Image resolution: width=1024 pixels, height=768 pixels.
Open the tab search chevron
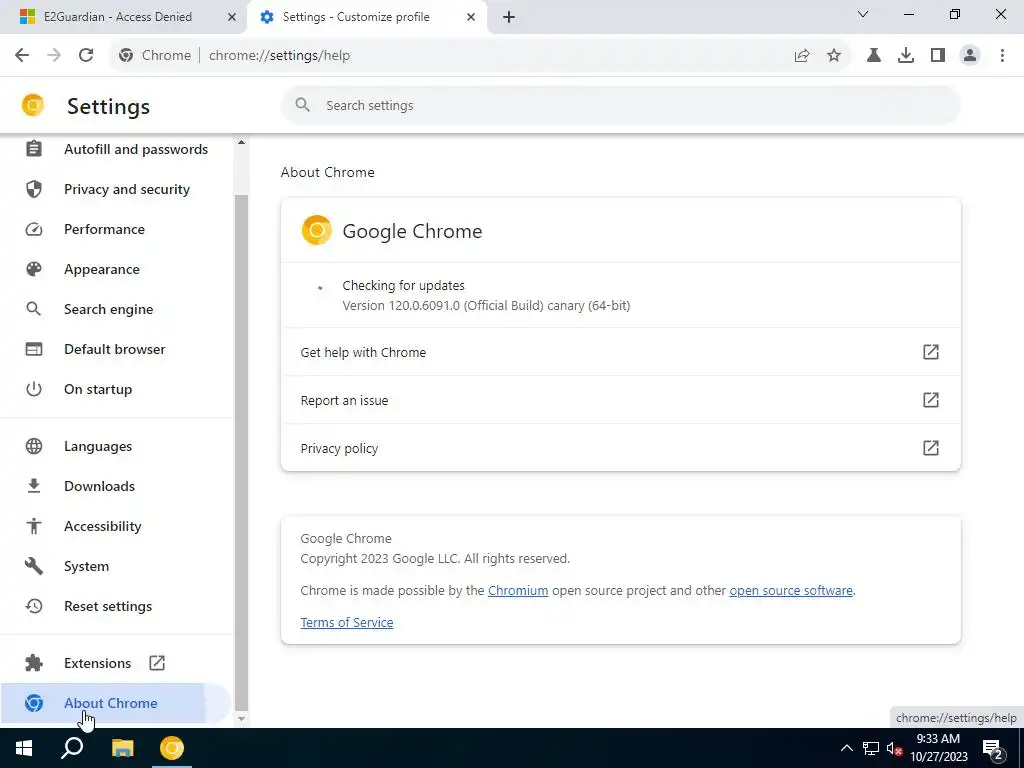863,14
